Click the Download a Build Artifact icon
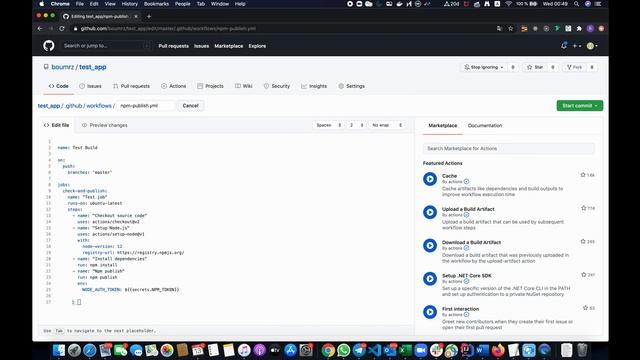640x360 pixels. 430,245
